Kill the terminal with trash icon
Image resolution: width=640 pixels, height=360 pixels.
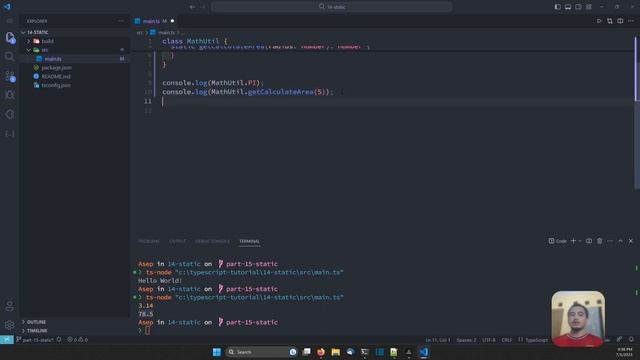600,241
